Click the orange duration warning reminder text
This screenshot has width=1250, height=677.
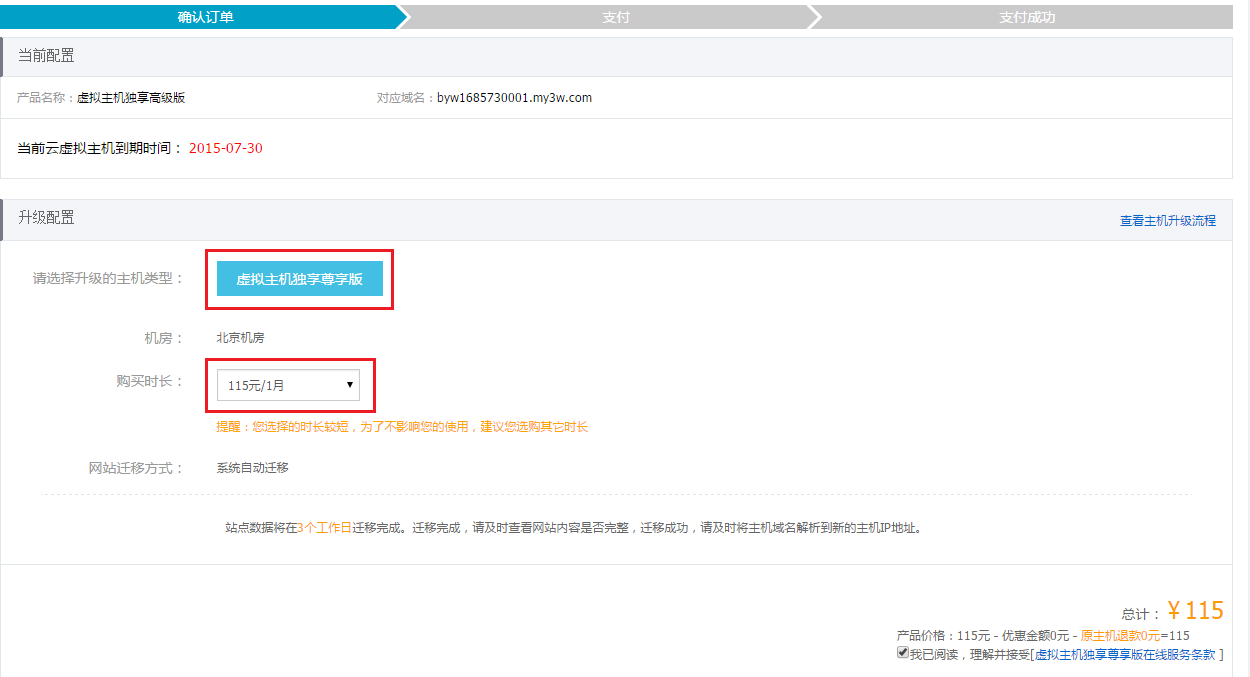[402, 427]
